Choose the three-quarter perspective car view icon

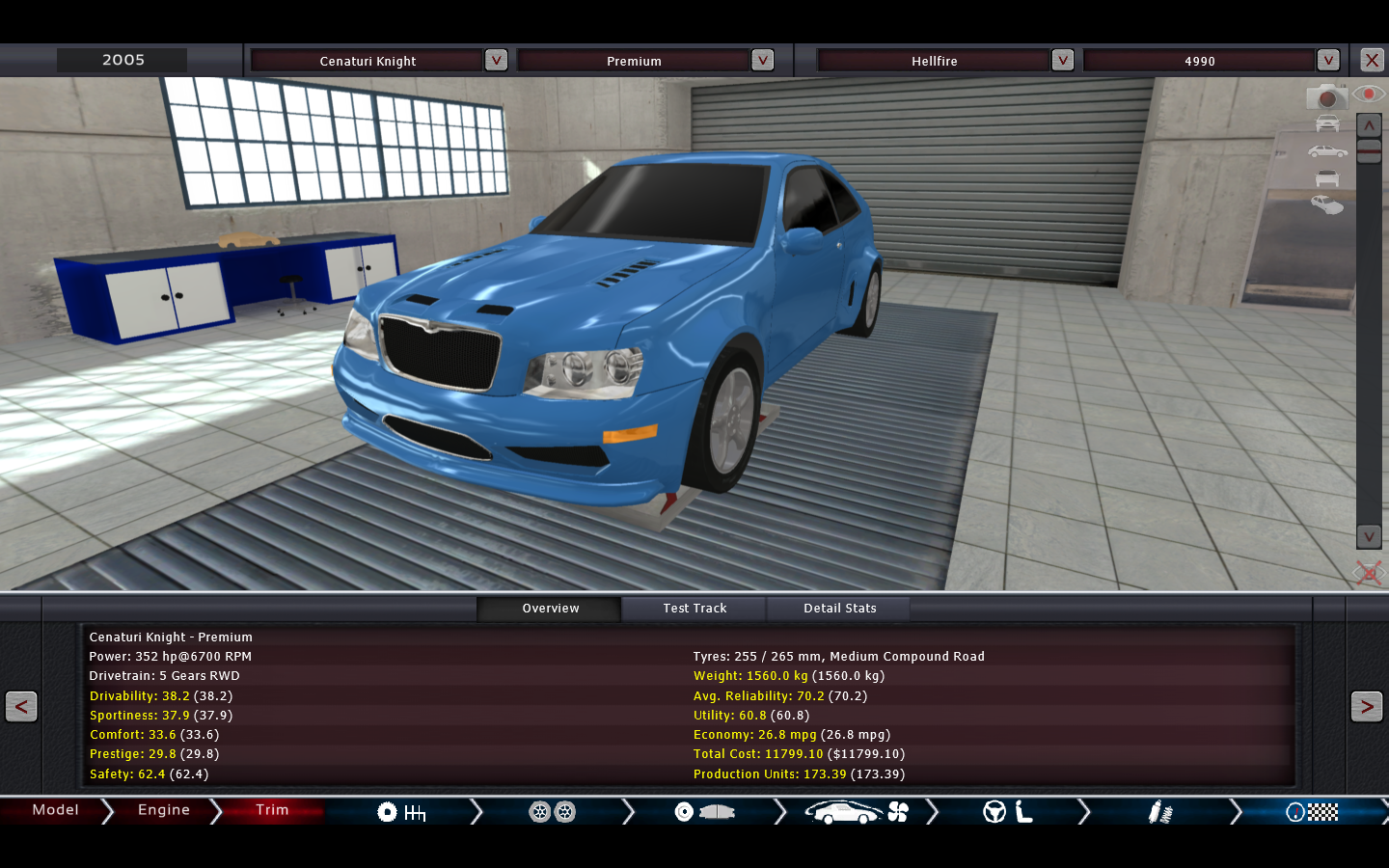pos(1327,204)
